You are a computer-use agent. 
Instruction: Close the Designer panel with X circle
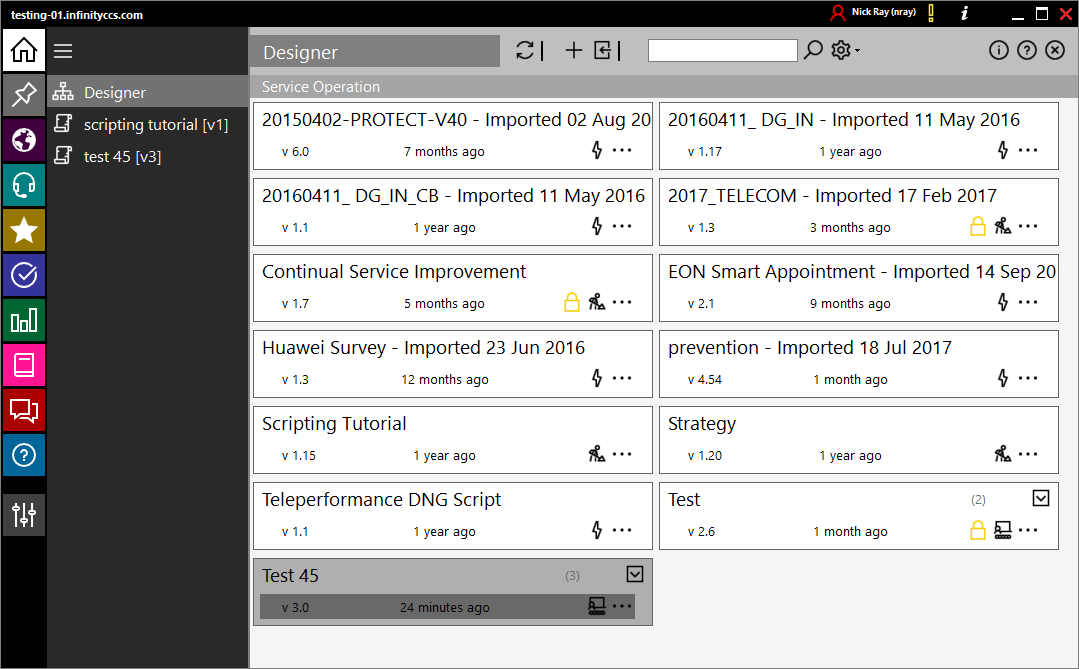pos(1055,50)
